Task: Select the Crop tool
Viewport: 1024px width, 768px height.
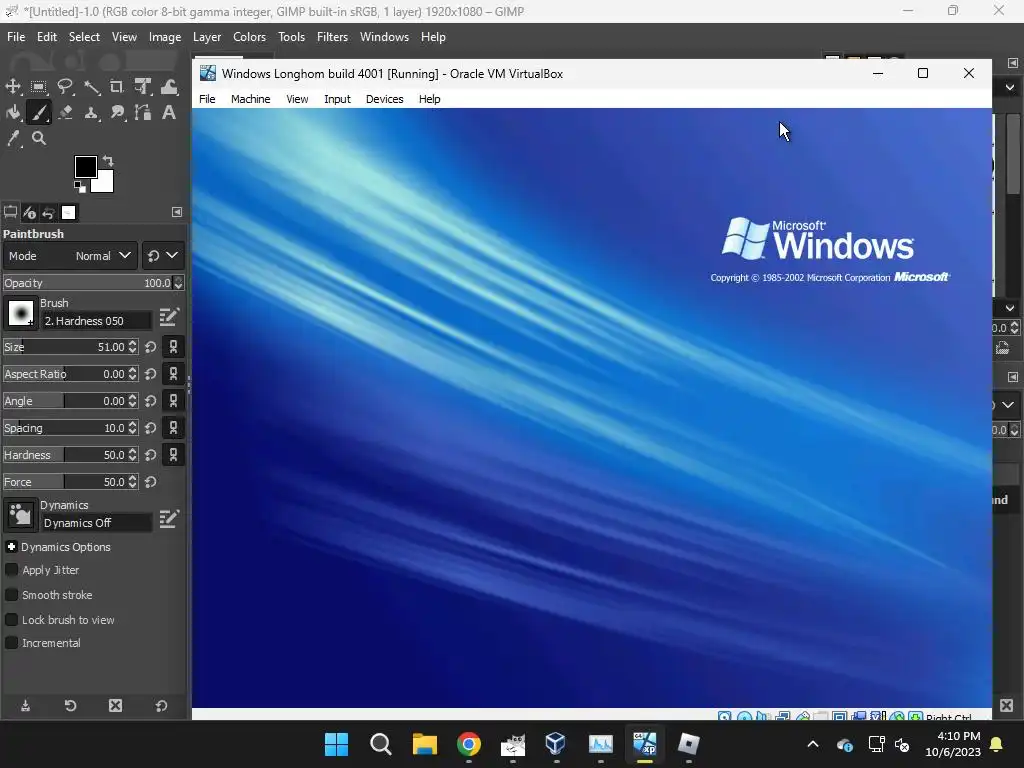Action: coord(117,86)
